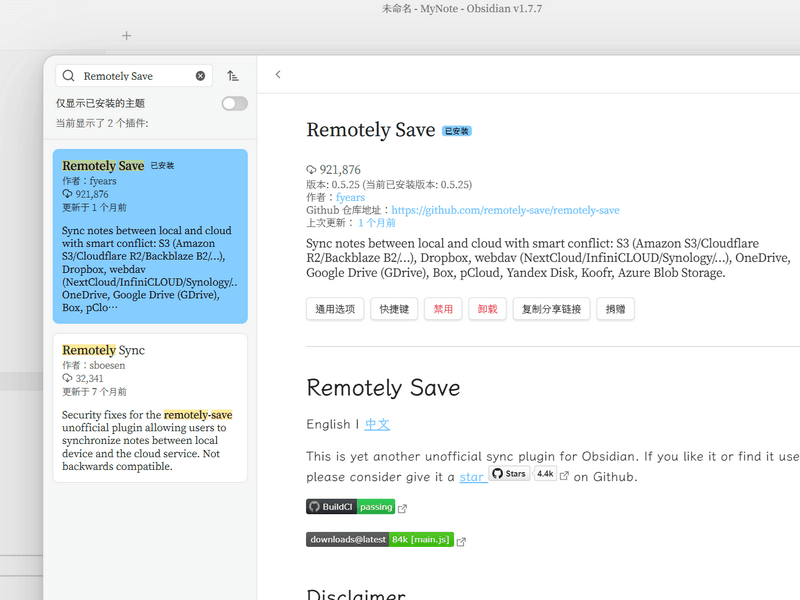800x600 pixels.
Task: Click the Remotely Save readme heading
Action: coord(383,388)
